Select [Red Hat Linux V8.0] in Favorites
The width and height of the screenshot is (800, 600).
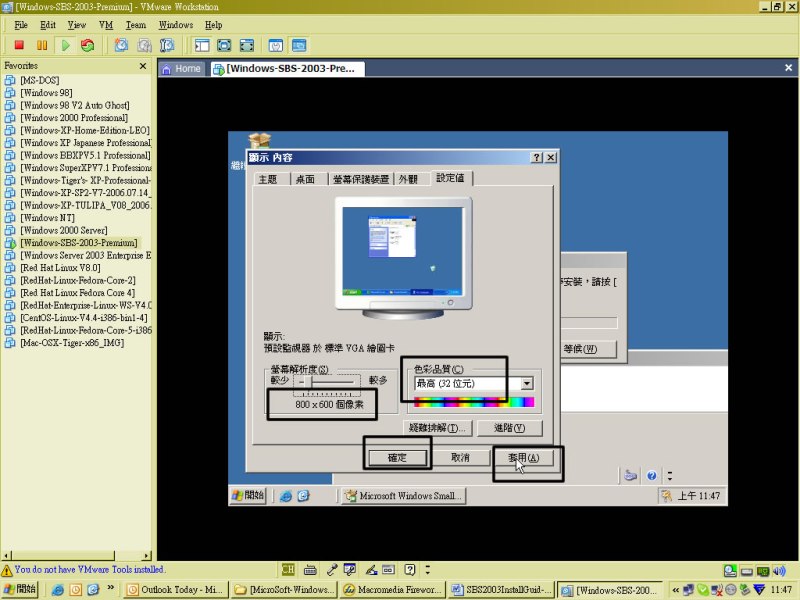60,268
